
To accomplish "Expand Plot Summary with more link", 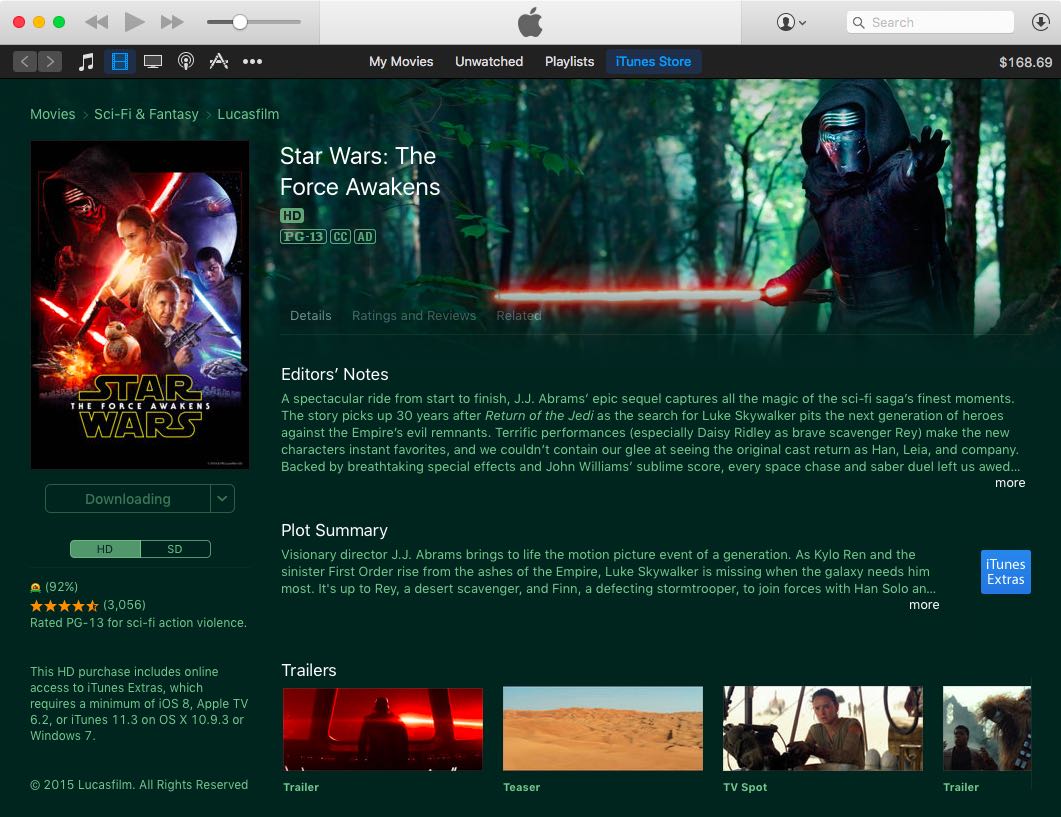I will click(x=924, y=604).
